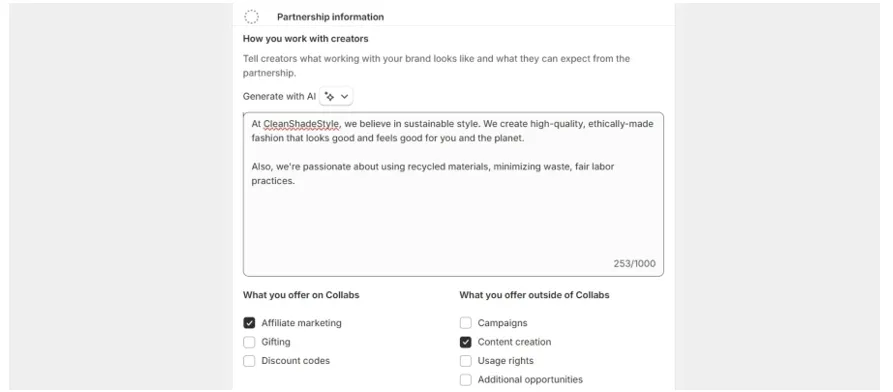This screenshot has height=392, width=893.
Task: Select the Usage rights checkbox
Action: click(465, 361)
